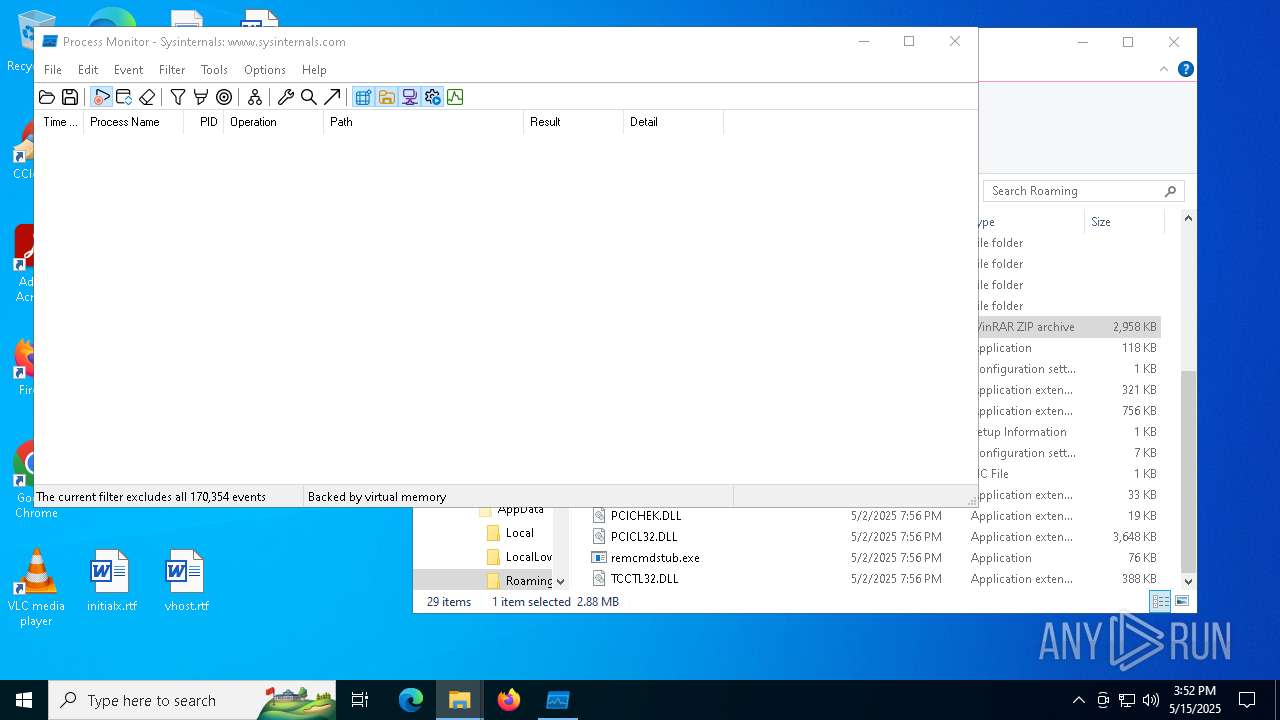Viewport: 1280px width, 720px height.
Task: Click the Process Name column header
Action: point(134,122)
